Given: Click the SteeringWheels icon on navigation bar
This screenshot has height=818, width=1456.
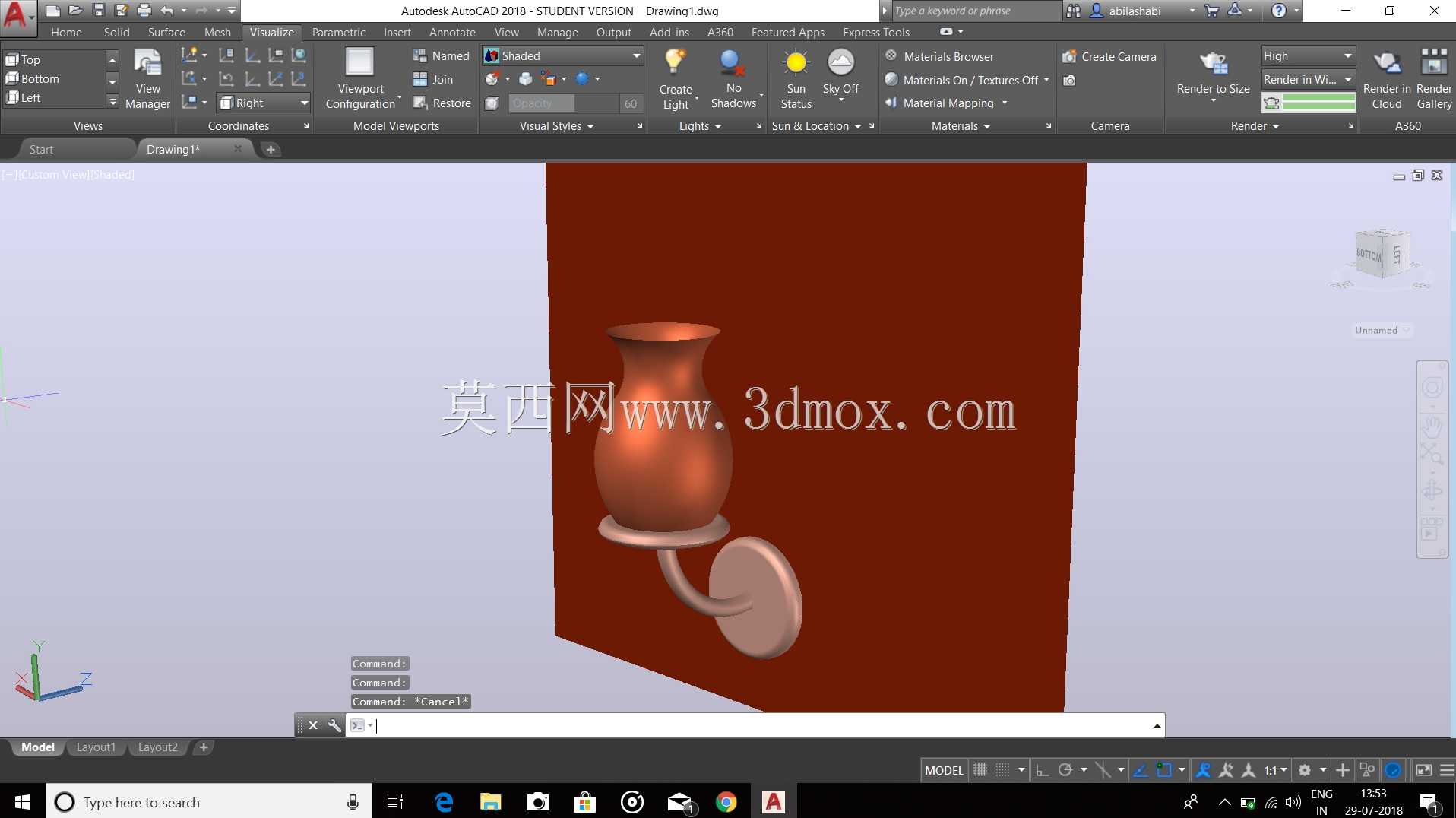Looking at the screenshot, I should (x=1432, y=388).
